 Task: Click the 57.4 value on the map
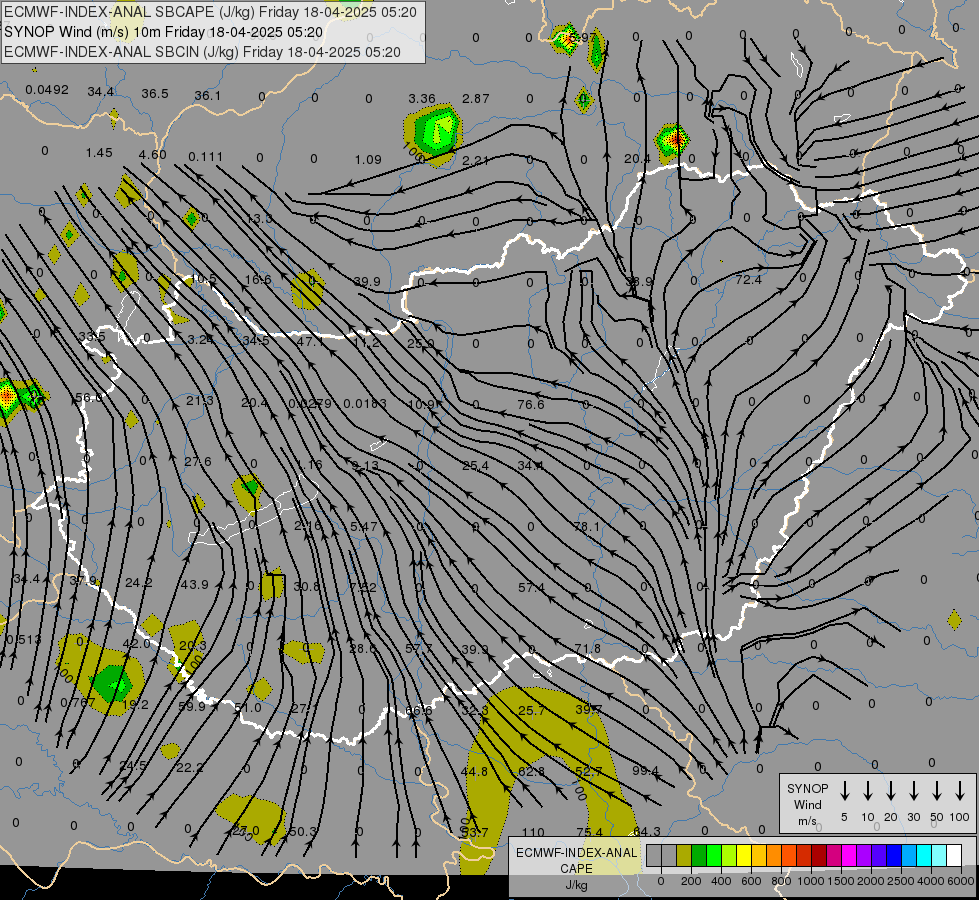531,588
